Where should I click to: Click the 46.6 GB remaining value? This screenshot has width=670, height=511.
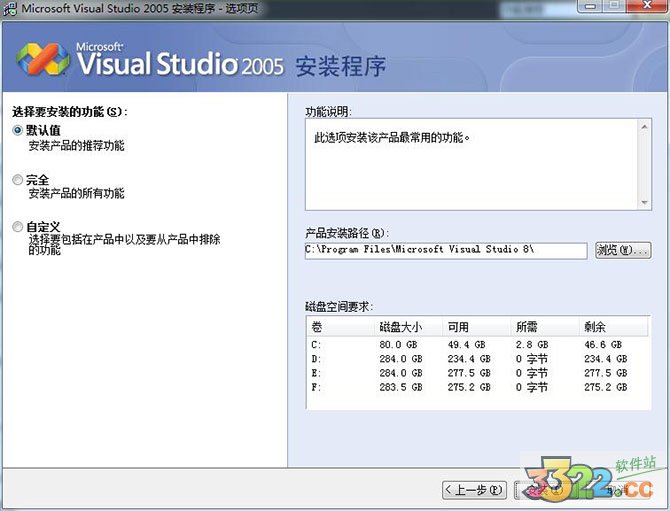coord(603,345)
